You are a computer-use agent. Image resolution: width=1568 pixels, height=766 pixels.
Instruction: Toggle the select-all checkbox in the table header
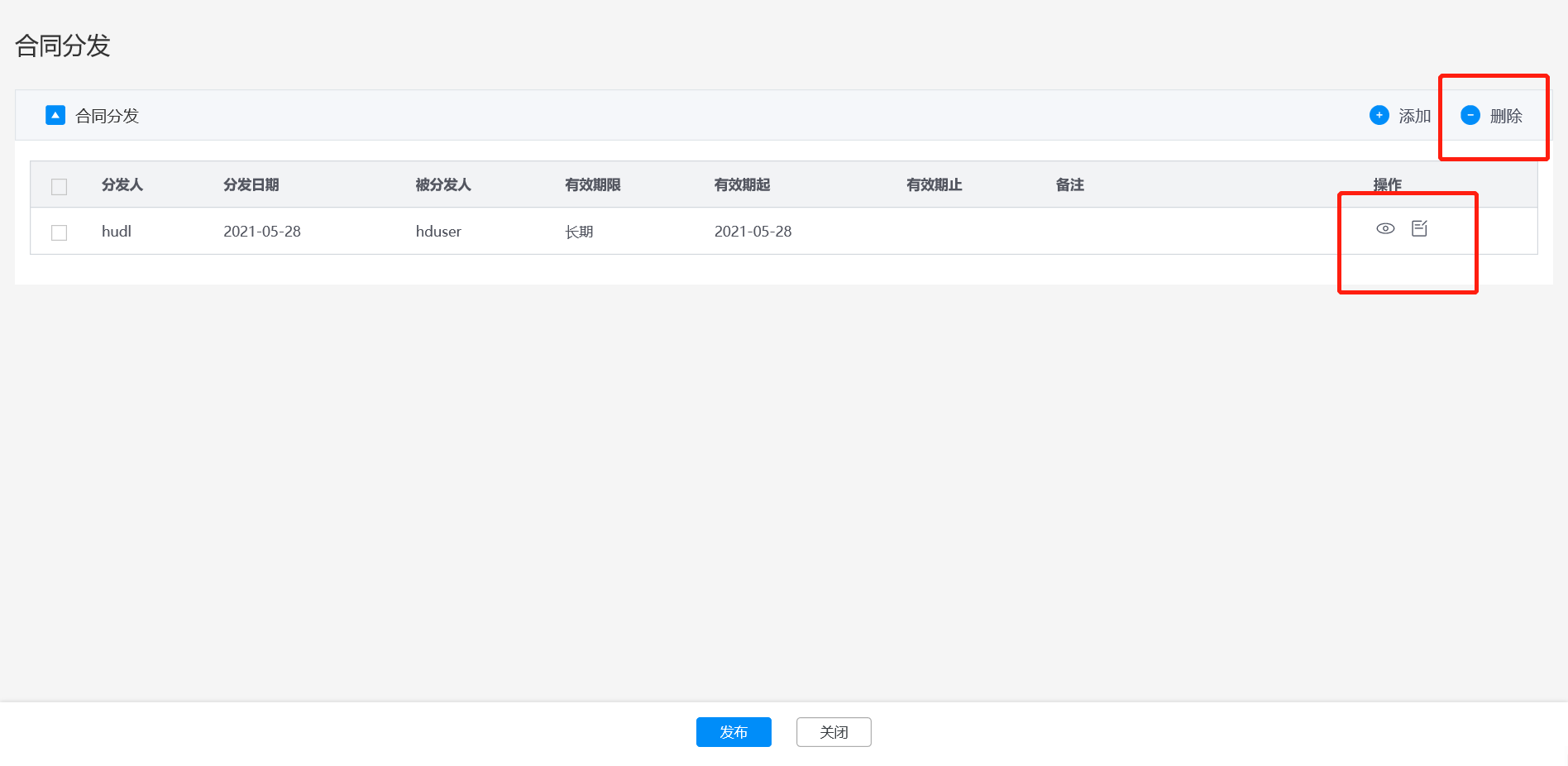click(60, 186)
